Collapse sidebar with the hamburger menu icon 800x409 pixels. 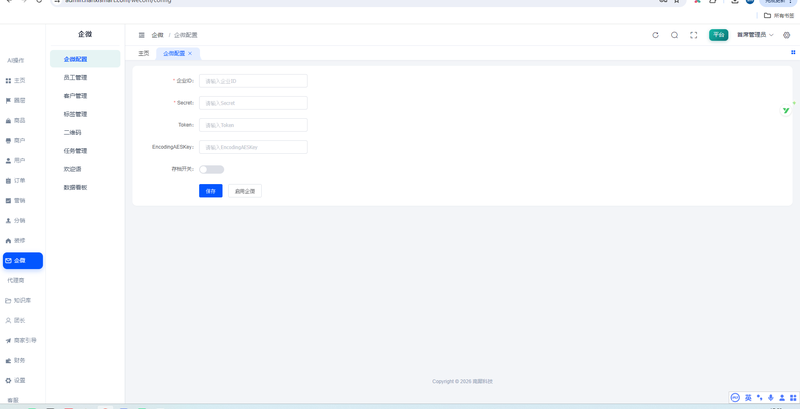click(x=141, y=35)
